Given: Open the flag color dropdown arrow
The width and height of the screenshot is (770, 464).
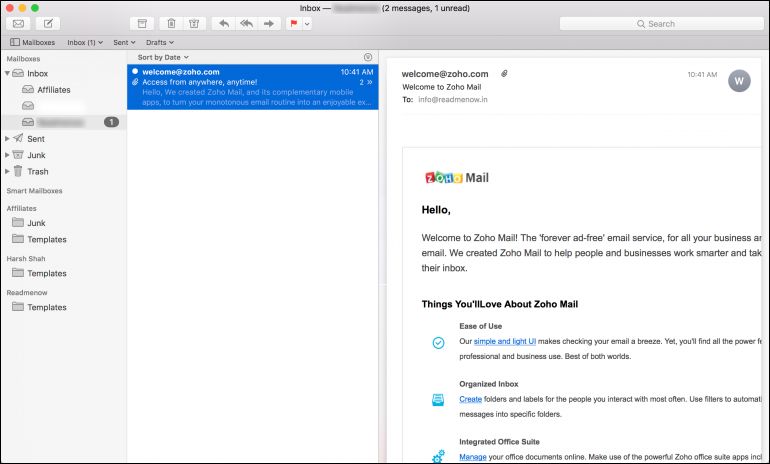Looking at the screenshot, I should [307, 24].
